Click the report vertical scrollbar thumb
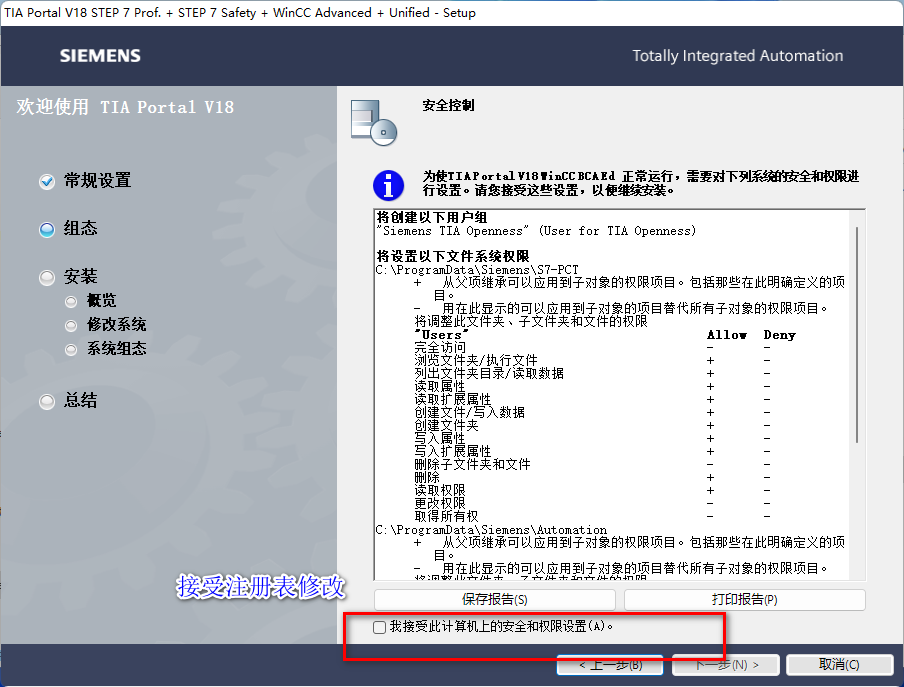904x687 pixels. click(857, 334)
